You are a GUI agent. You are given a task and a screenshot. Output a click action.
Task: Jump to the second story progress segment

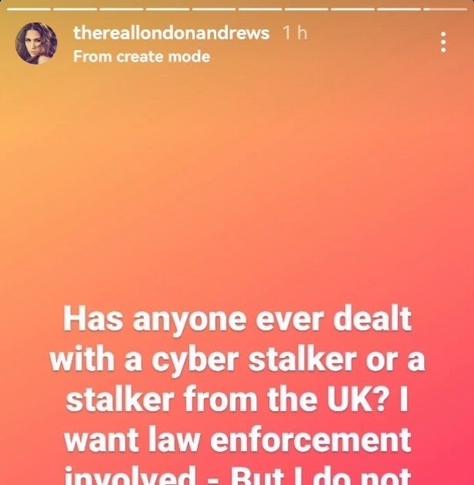(x=75, y=9)
